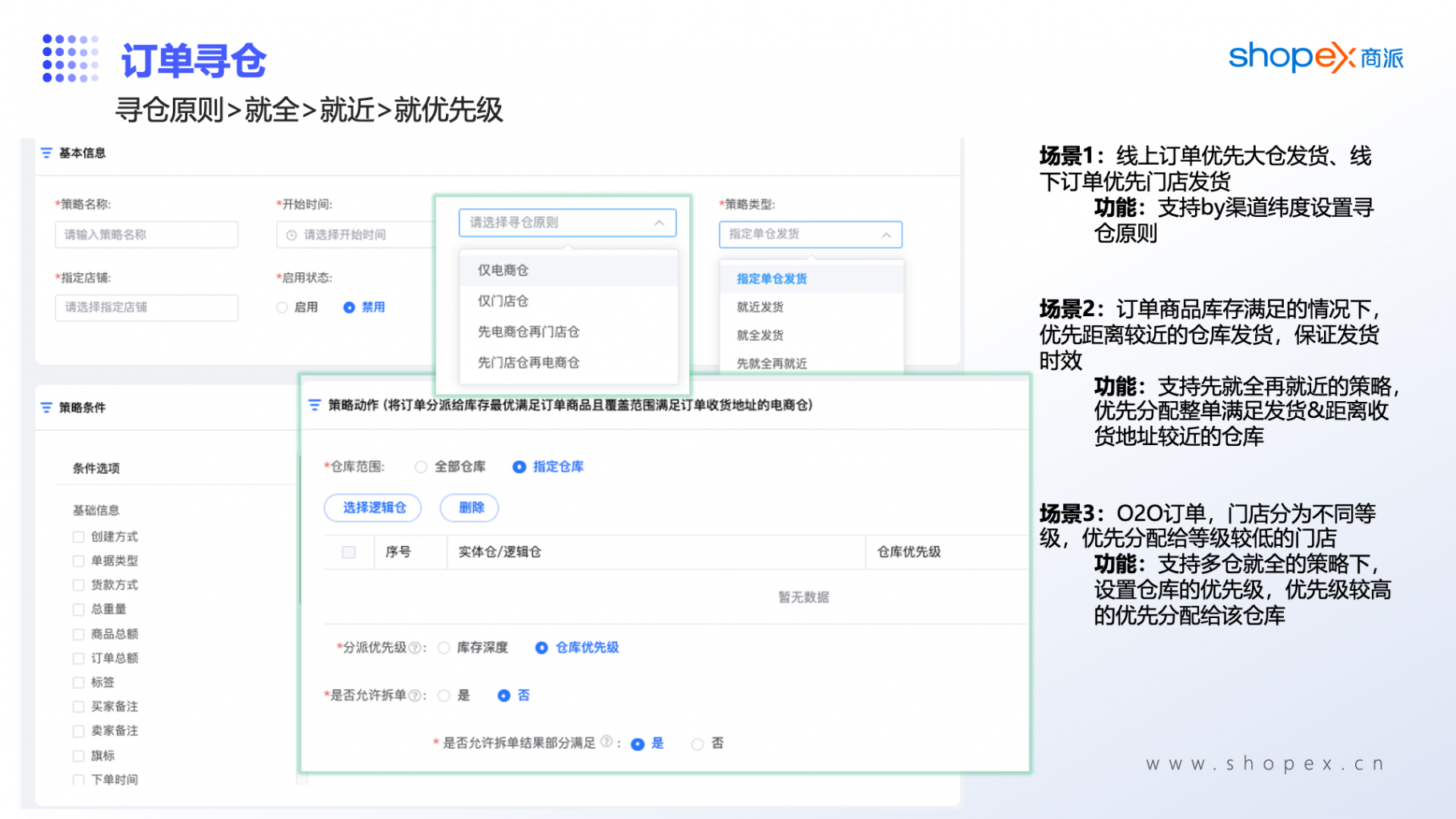Pick 先就全再就近 strategy type
This screenshot has width=1456, height=819.
click(x=812, y=363)
